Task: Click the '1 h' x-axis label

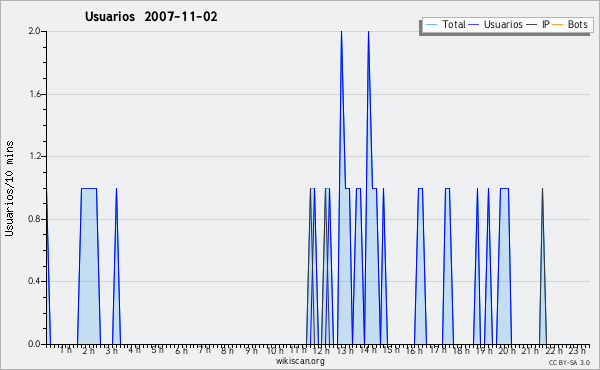Action: click(65, 350)
